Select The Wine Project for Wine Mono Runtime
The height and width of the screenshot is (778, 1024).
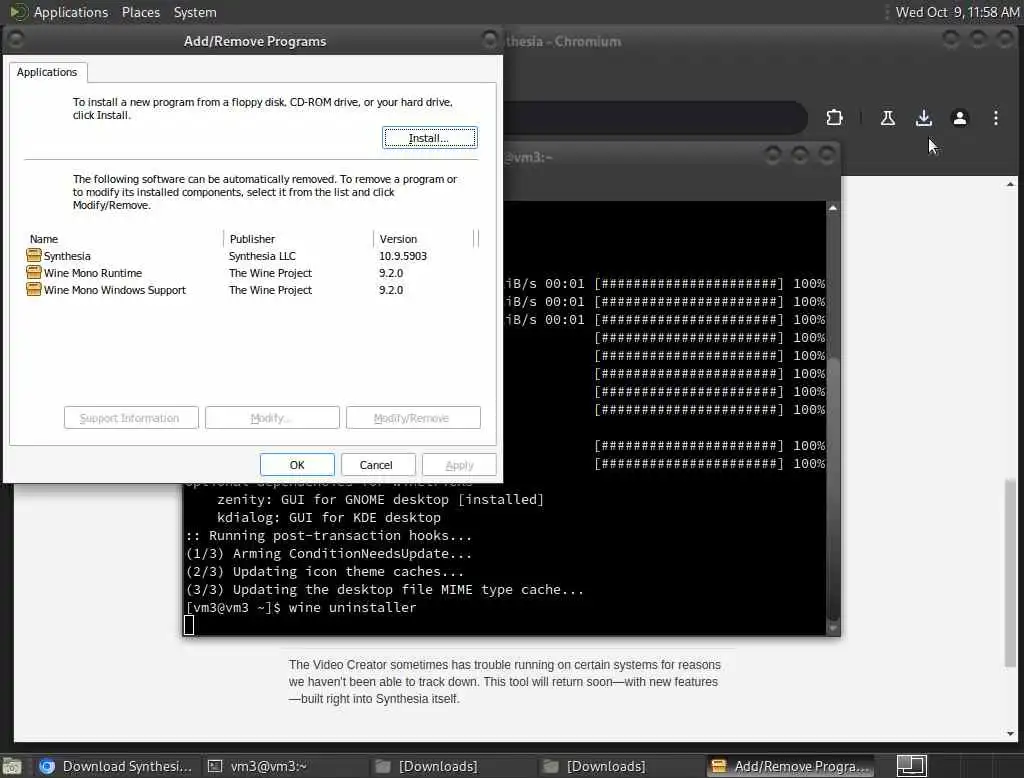270,273
